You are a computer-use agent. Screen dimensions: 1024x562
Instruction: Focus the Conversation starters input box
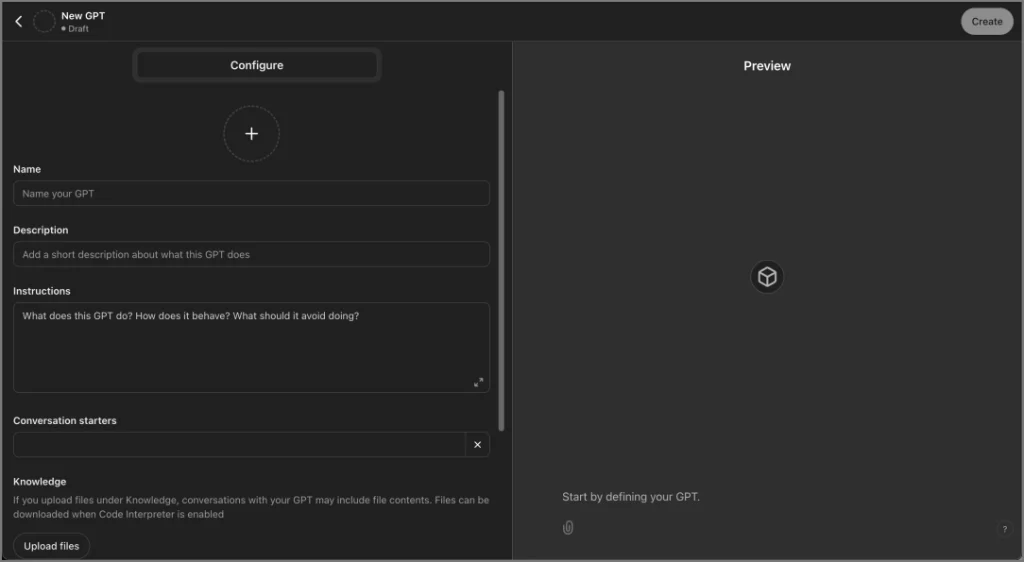pos(239,445)
